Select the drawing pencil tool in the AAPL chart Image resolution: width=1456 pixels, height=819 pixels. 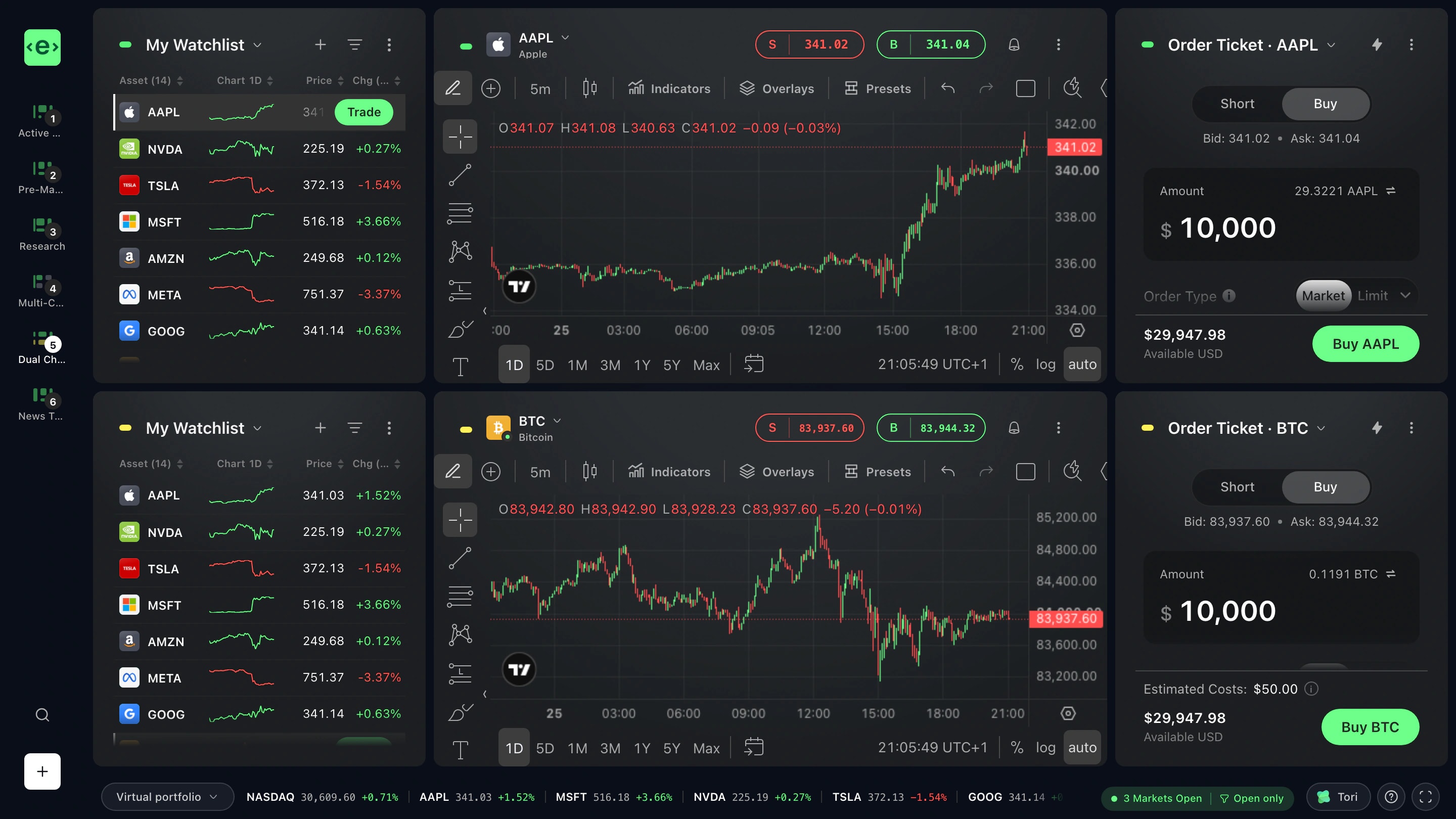point(453,88)
